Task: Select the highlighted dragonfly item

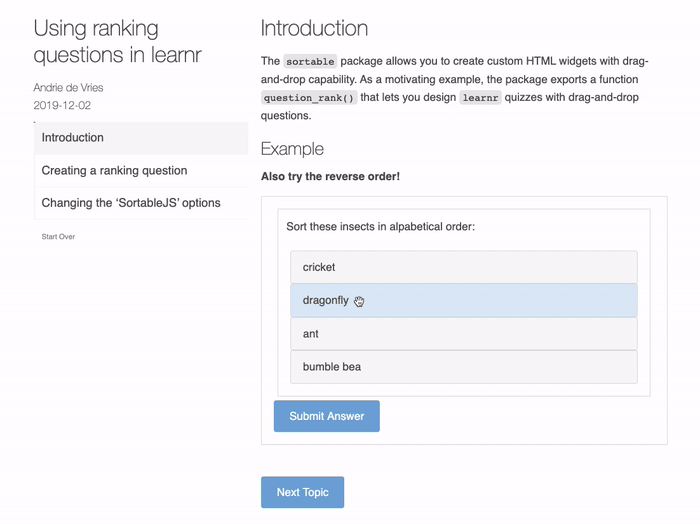Action: 463,300
